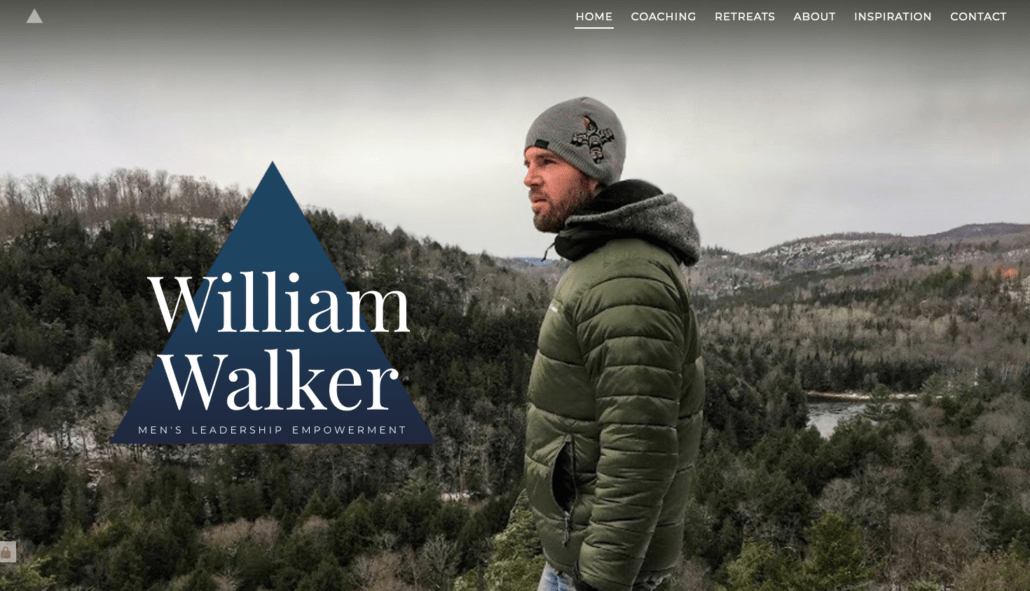This screenshot has width=1030, height=591.
Task: Visit the About page
Action: tap(815, 16)
